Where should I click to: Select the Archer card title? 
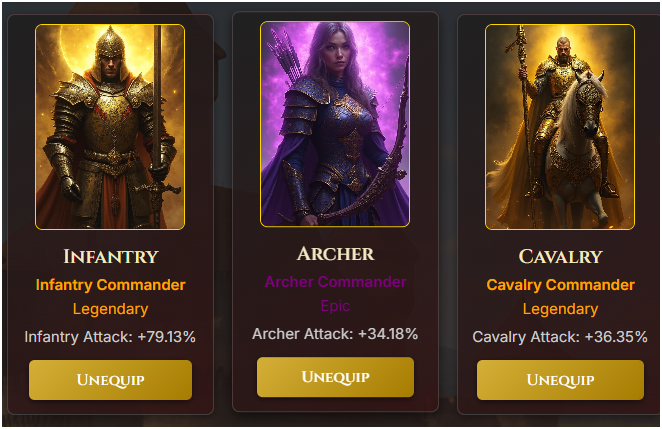point(335,254)
